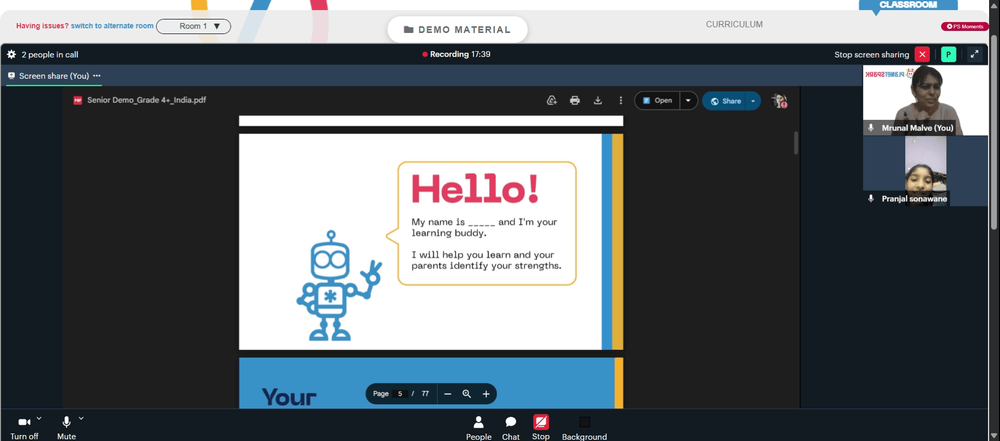
Task: Turn off the camera
Action: point(24,427)
